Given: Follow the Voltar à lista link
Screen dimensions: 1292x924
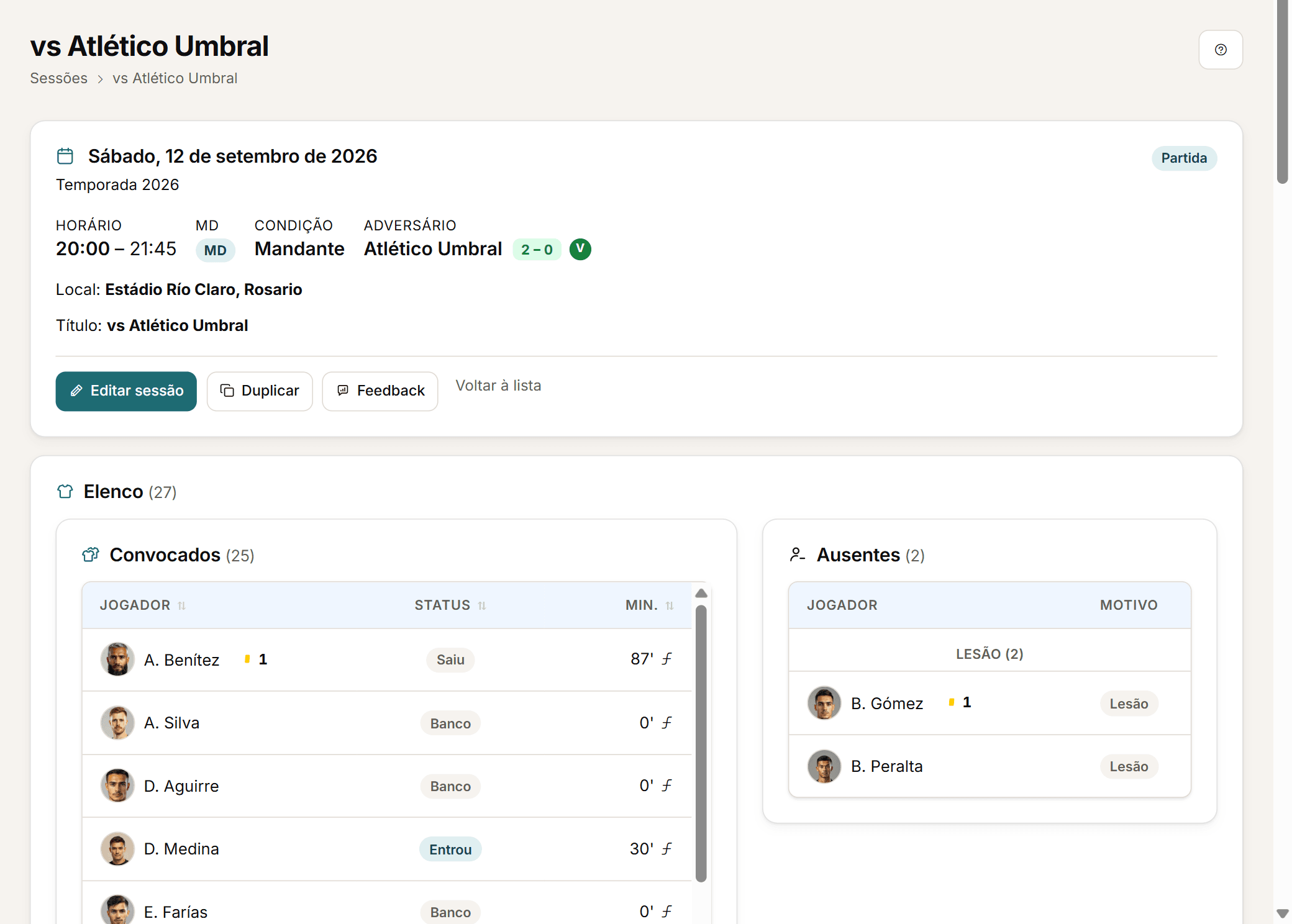Looking at the screenshot, I should click(x=498, y=386).
